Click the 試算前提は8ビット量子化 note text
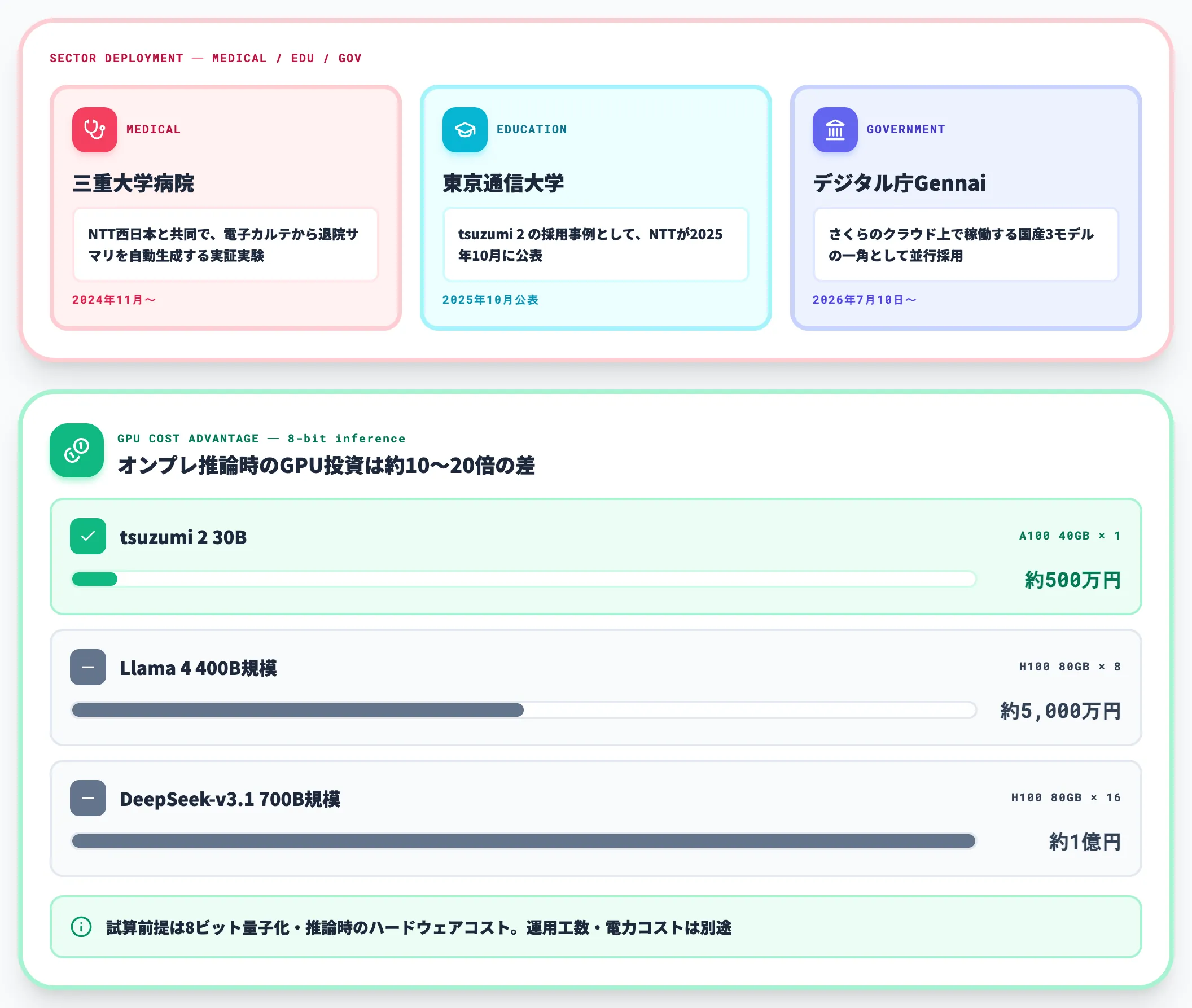Viewport: 1192px width, 1008px height. pos(419,927)
